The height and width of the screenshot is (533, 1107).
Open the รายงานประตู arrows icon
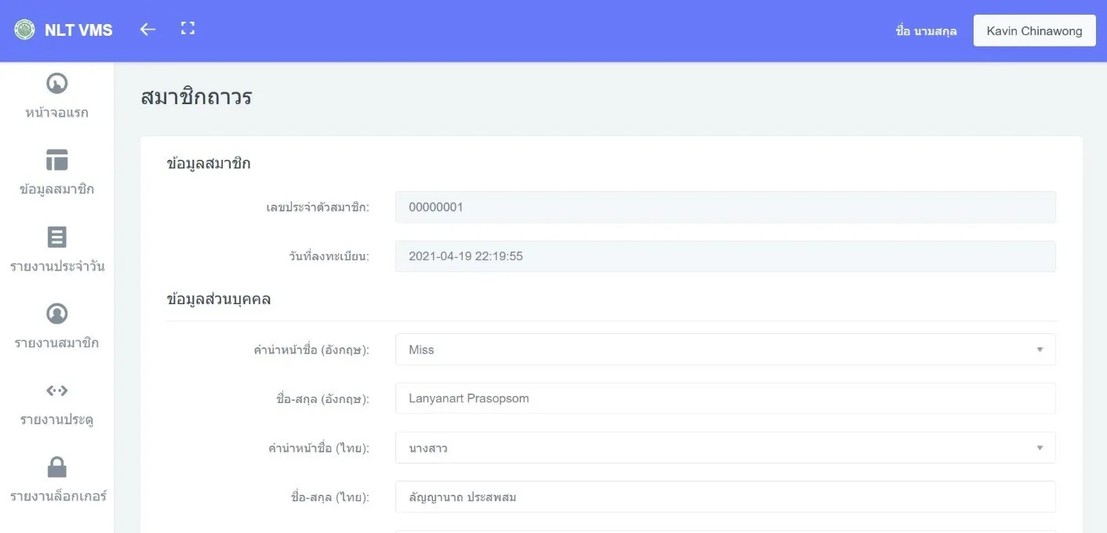click(57, 390)
